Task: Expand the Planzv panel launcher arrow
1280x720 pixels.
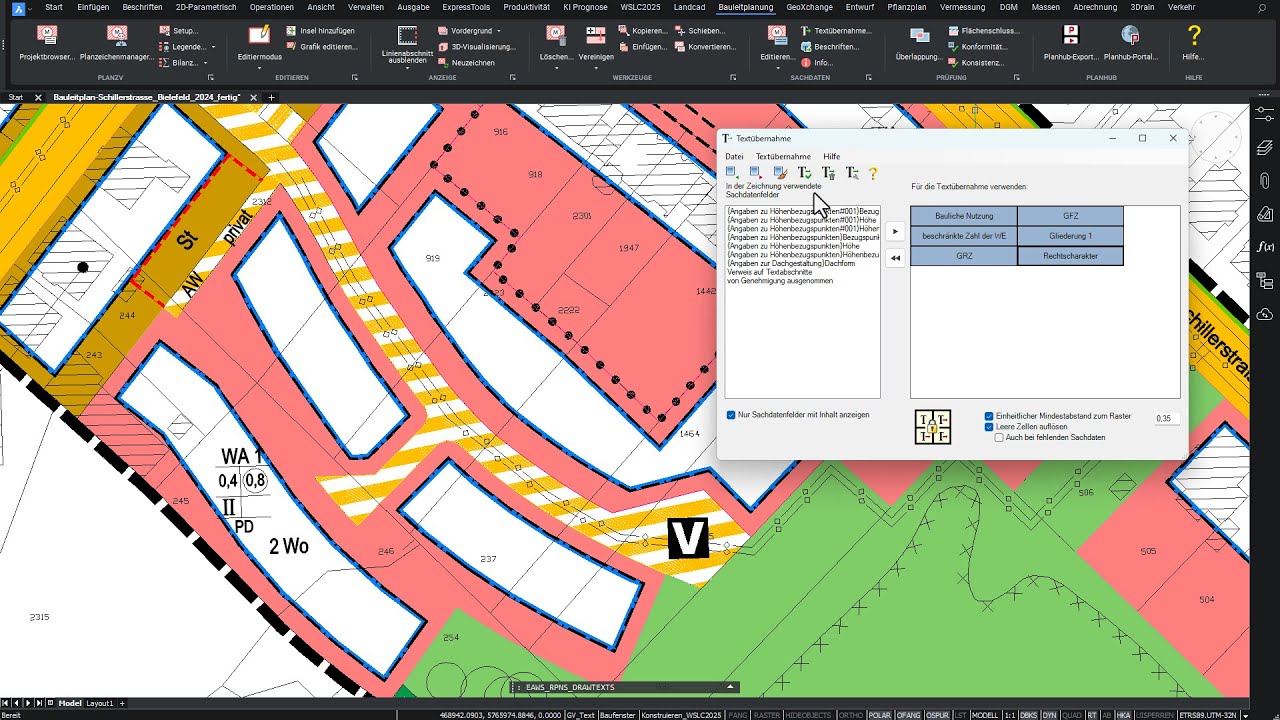Action: click(x=210, y=77)
